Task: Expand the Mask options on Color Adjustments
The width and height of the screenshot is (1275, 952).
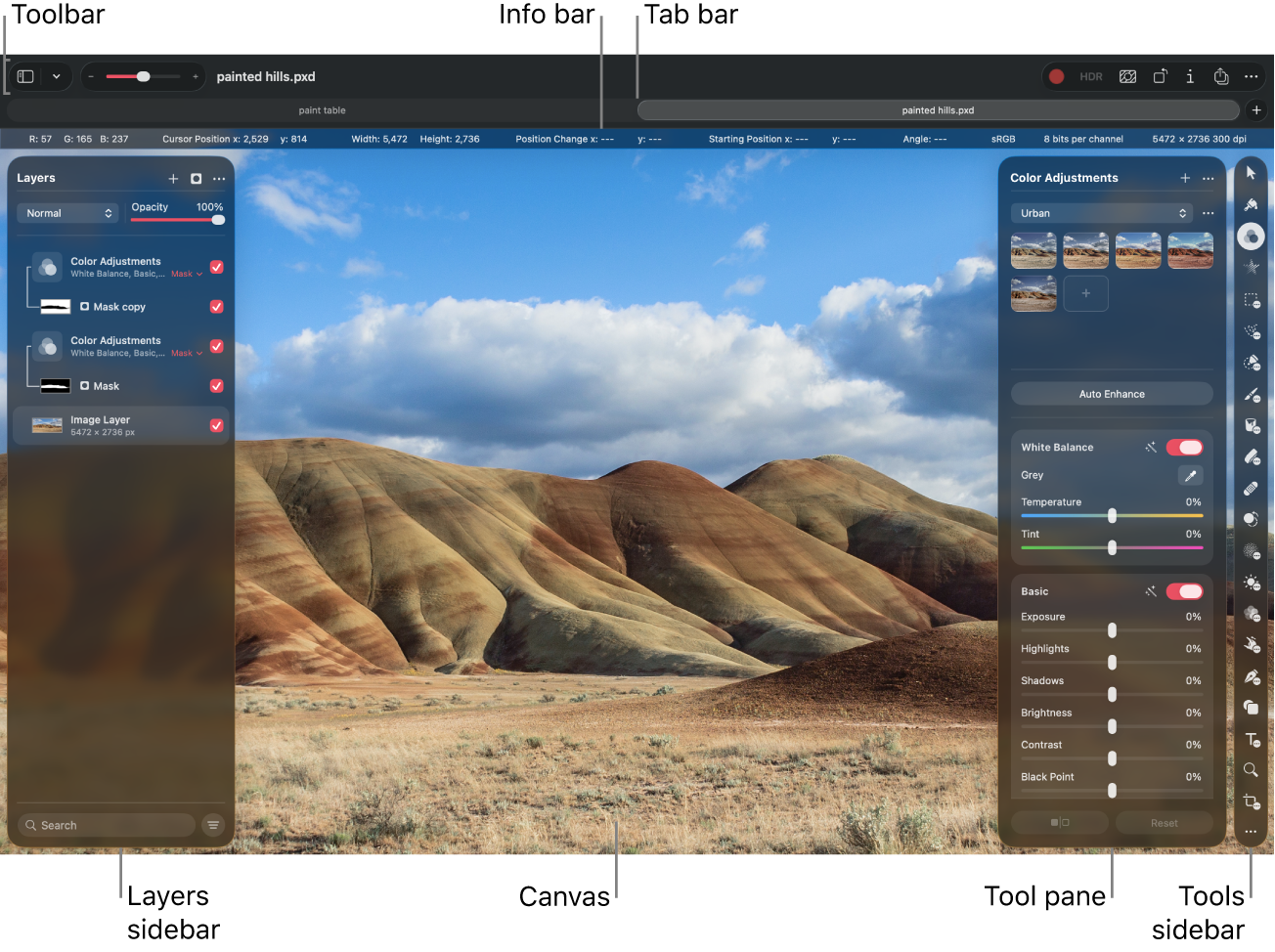Action: coord(186,274)
